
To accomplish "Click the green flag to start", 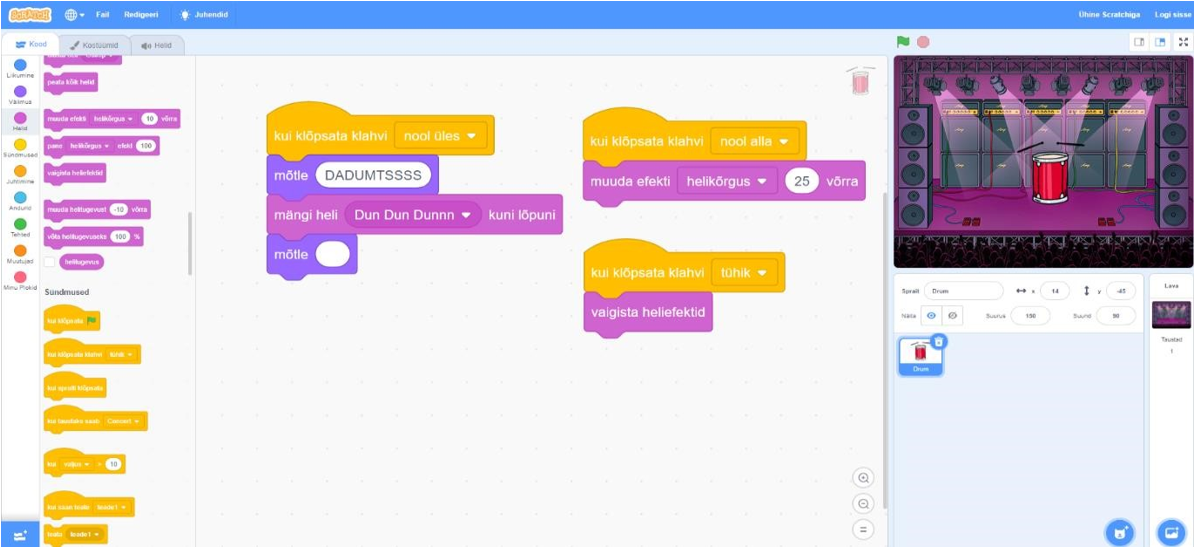I will point(903,42).
